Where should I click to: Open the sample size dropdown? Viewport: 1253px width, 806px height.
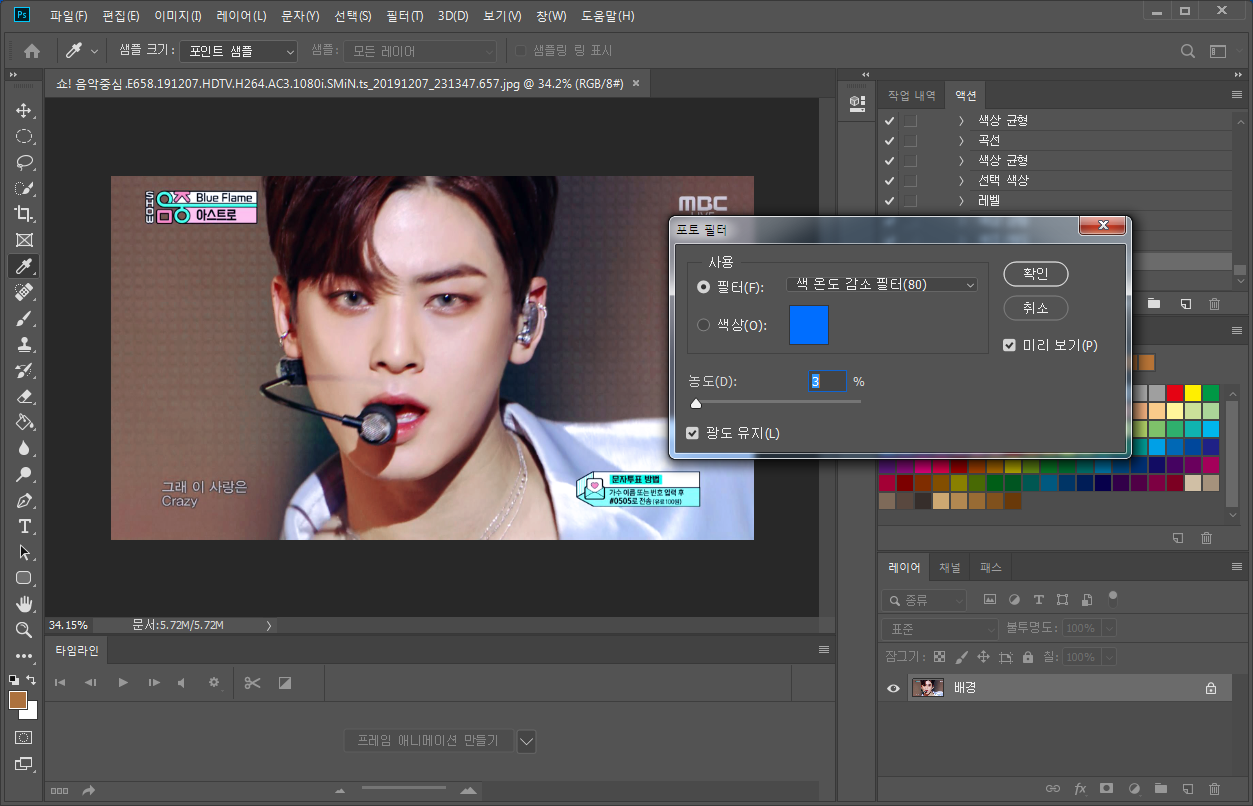tap(237, 51)
